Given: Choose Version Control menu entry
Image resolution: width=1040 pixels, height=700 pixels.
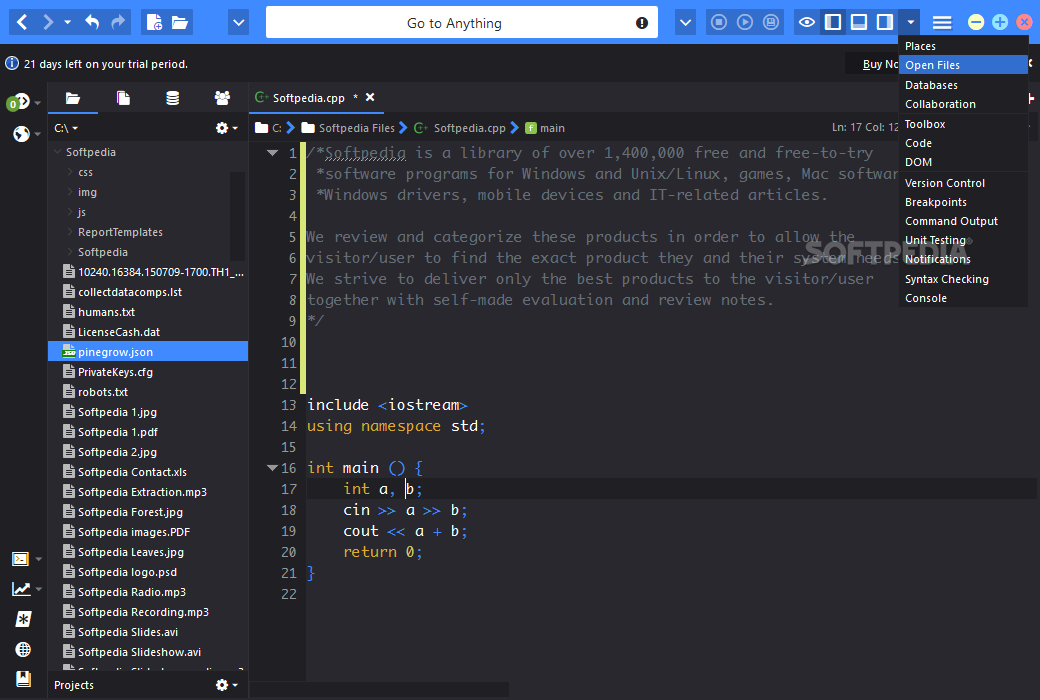Looking at the screenshot, I should 963,183.
